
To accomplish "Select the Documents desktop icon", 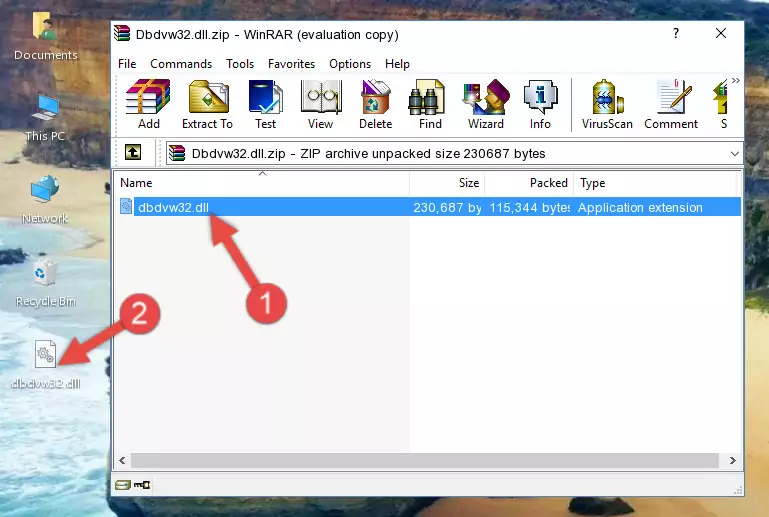I will pyautogui.click(x=46, y=36).
